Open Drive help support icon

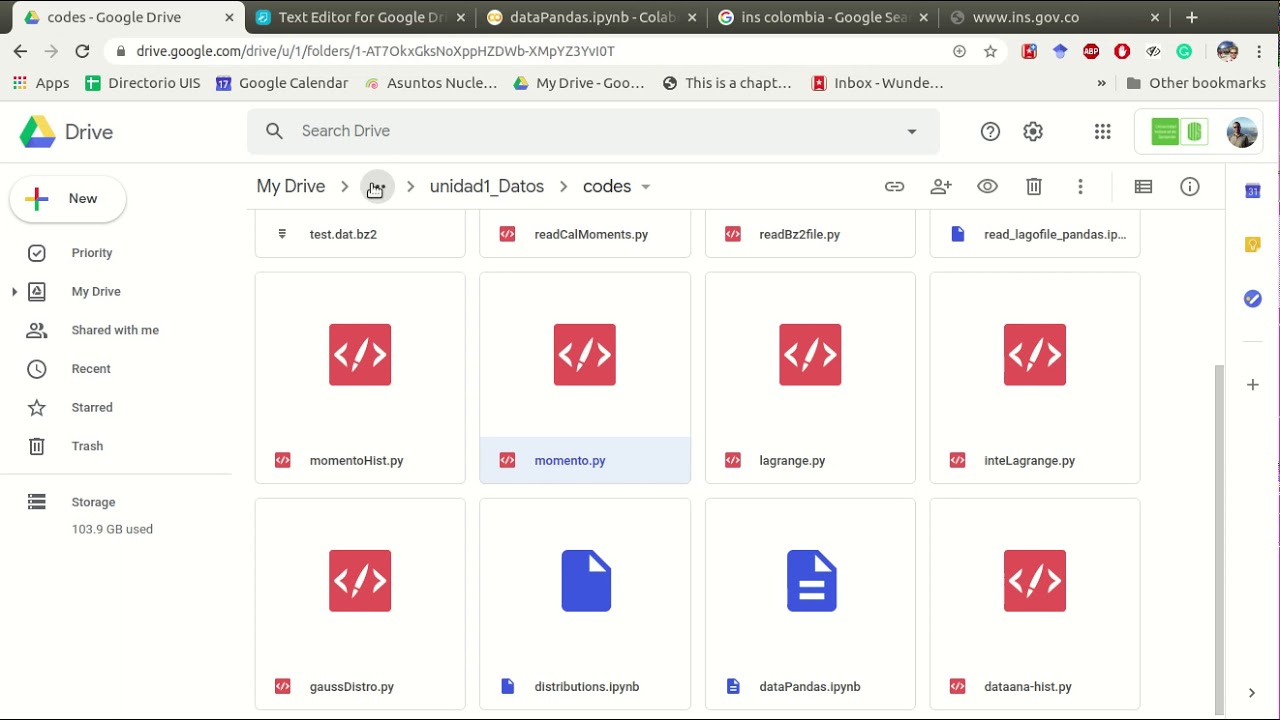[990, 131]
